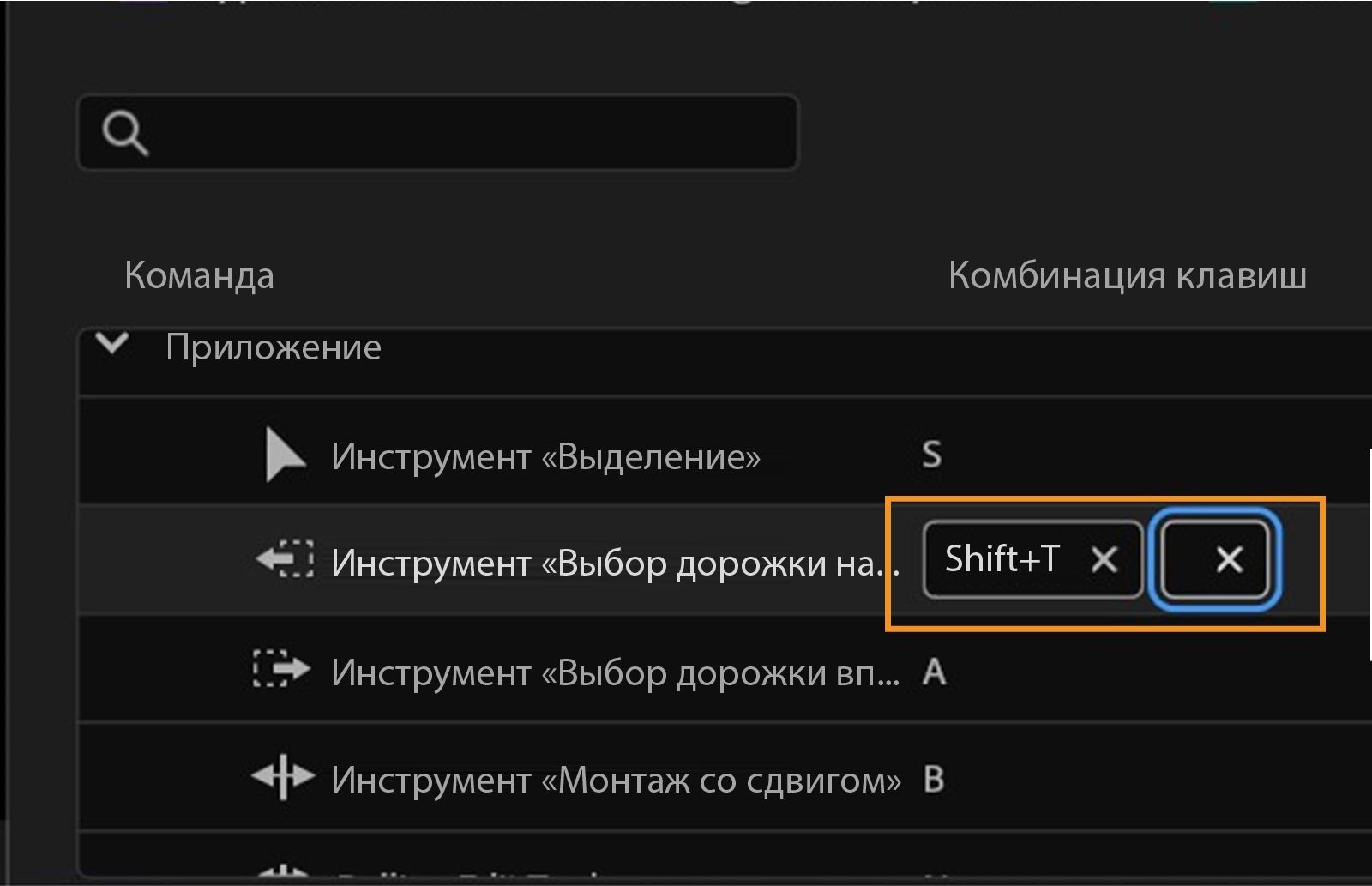Click the magnifying glass search icon
Image resolution: width=1372 pixels, height=886 pixels.
(x=125, y=132)
